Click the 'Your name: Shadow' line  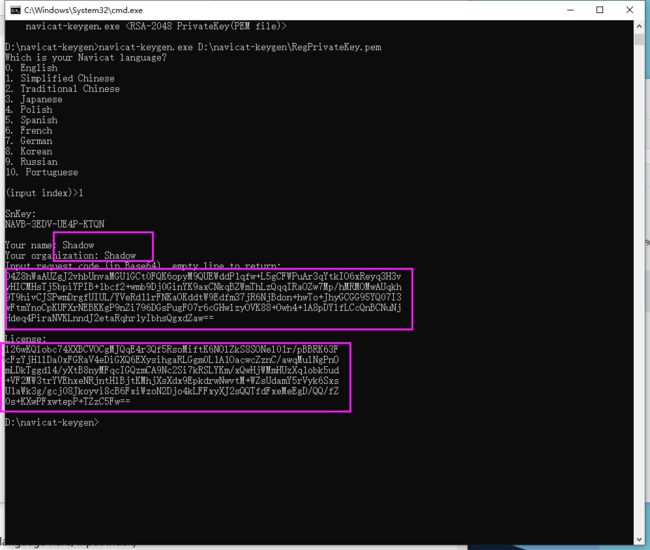pyautogui.click(x=50, y=245)
